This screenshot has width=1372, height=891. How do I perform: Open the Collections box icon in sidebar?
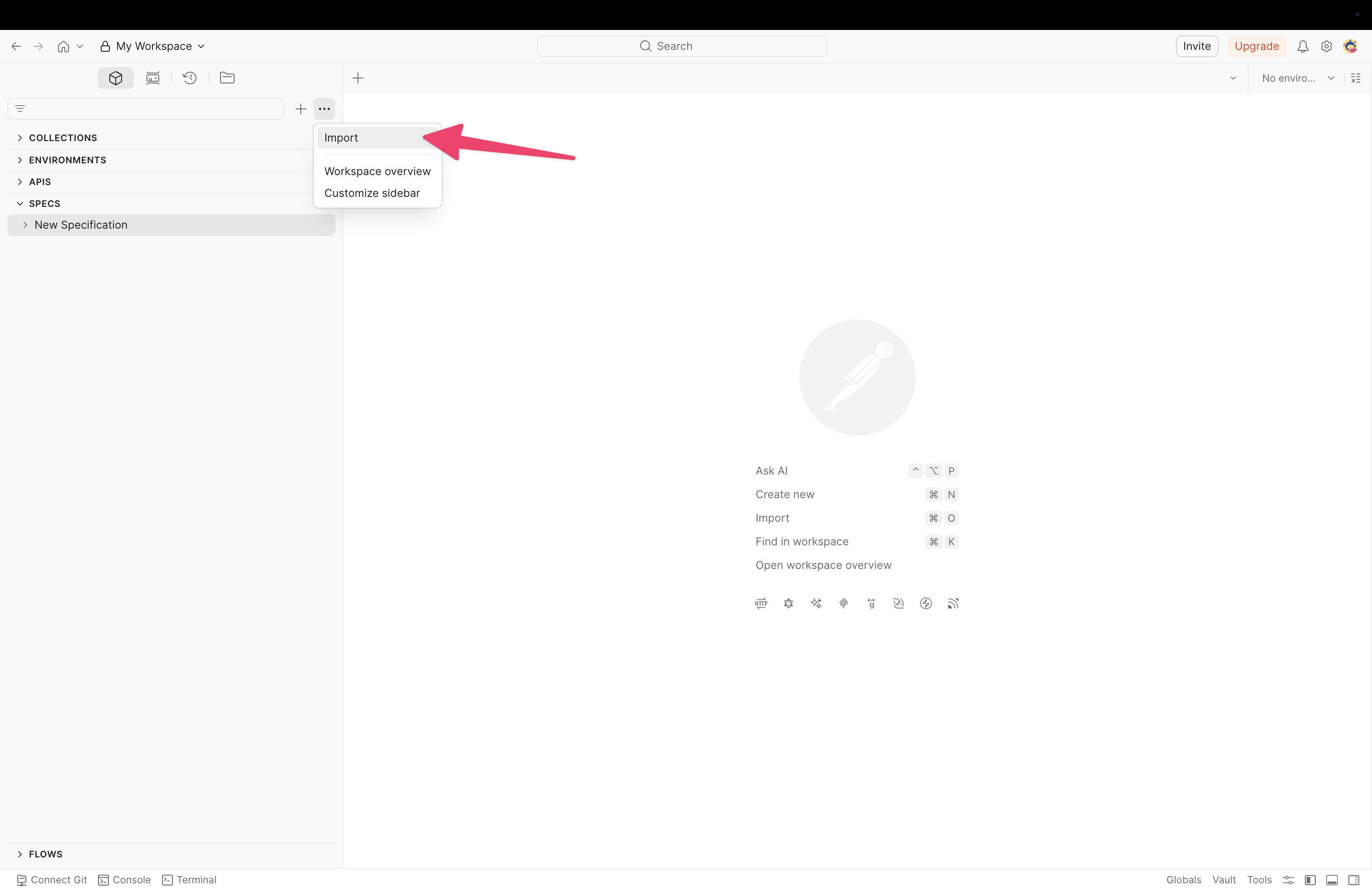(x=115, y=78)
